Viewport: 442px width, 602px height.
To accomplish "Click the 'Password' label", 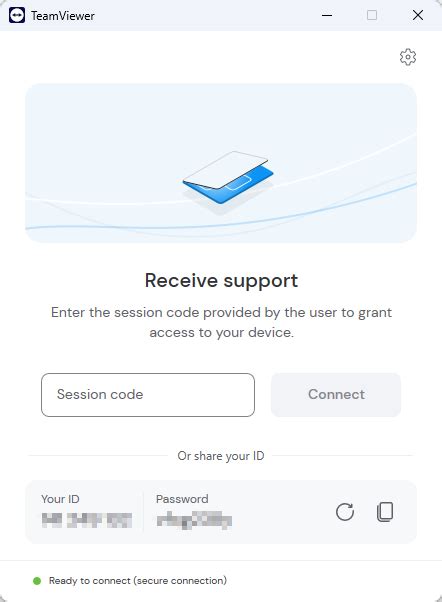I will coord(182,499).
